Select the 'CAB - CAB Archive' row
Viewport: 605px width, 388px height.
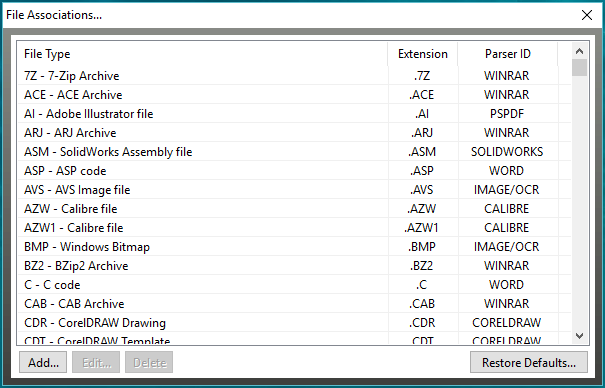tap(294, 304)
